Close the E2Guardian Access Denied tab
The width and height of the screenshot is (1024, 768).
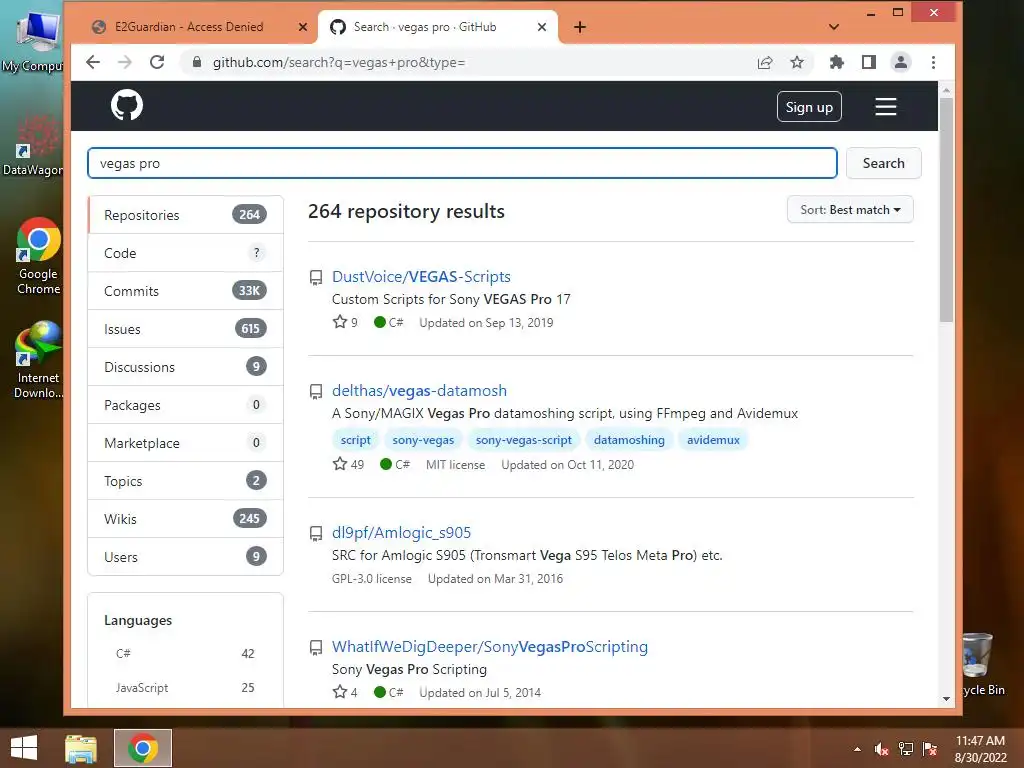tap(302, 27)
